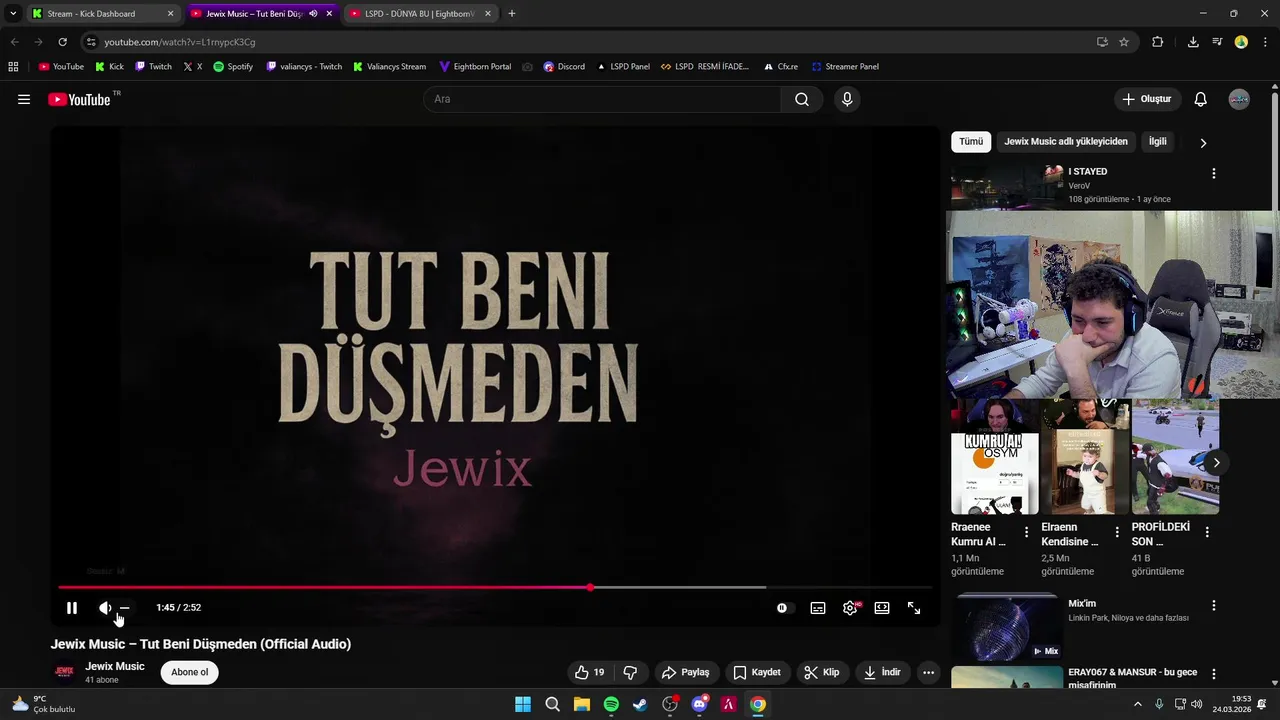Go to the YouTube home logo
1280x720 pixels.
point(79,99)
